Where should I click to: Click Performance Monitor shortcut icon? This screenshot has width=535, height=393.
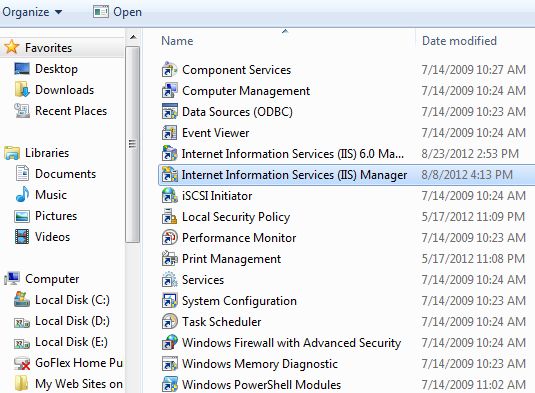click(x=170, y=237)
